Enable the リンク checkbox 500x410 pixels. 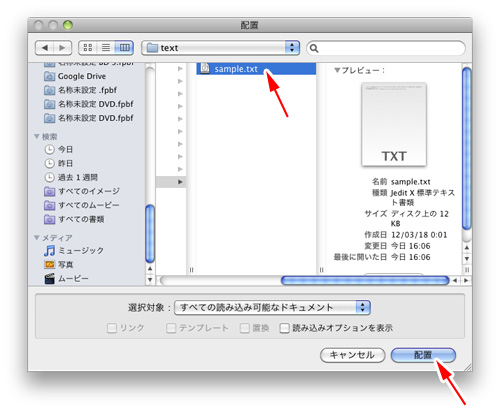(112, 328)
